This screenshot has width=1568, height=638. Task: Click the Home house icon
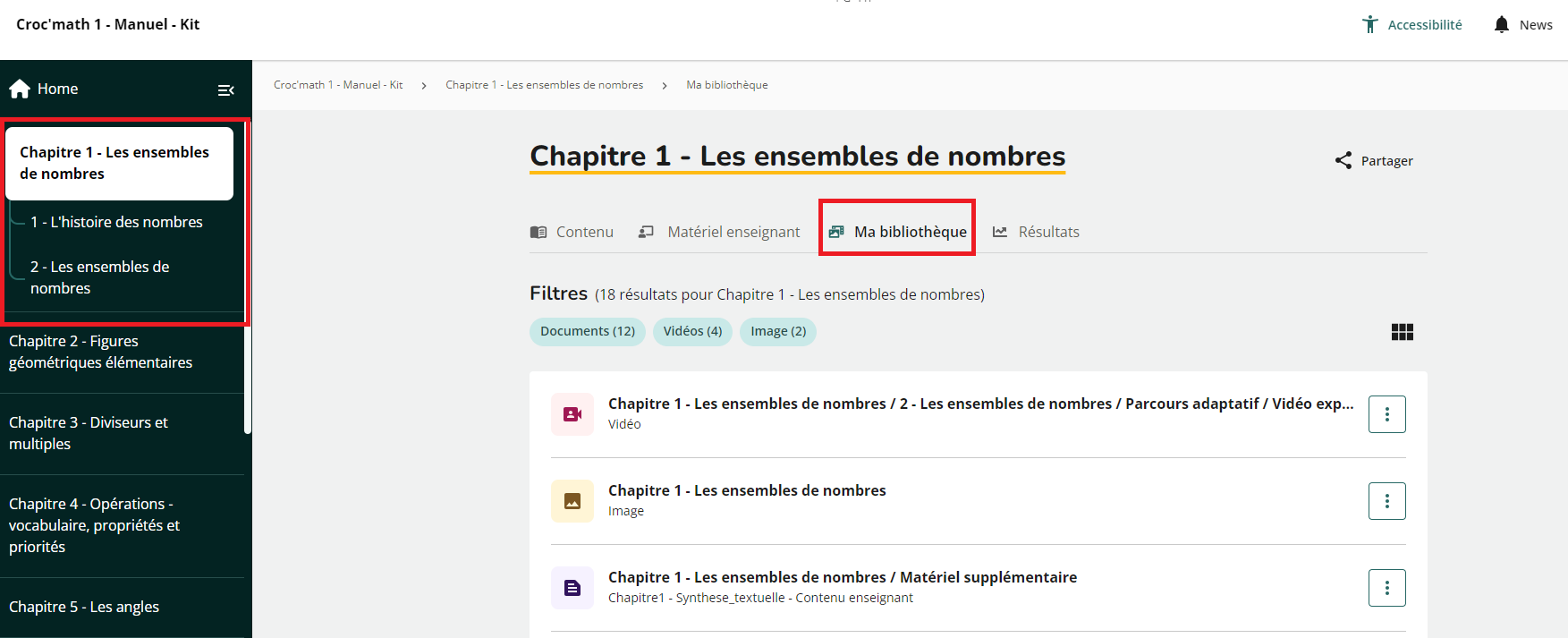click(20, 89)
